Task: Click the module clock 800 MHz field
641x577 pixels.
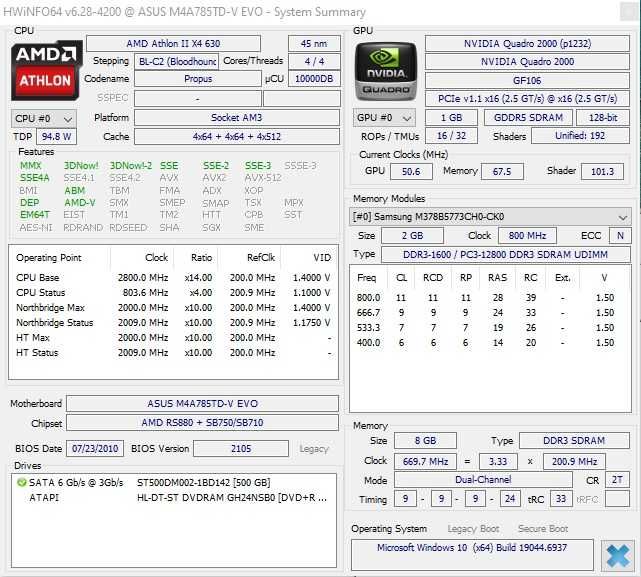Action: 527,236
